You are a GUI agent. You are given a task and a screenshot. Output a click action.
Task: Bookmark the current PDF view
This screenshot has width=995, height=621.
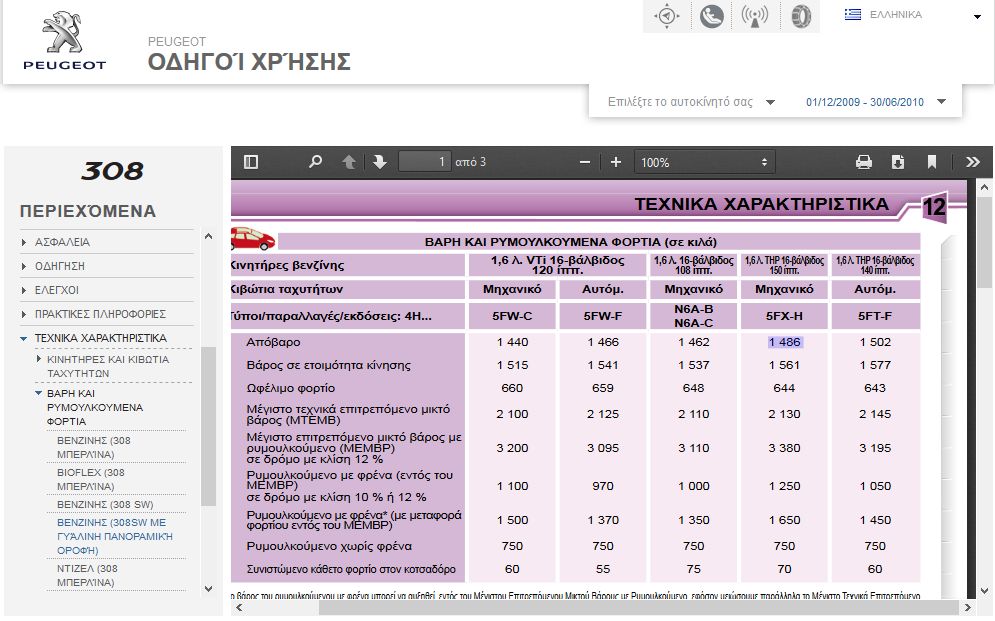(932, 162)
